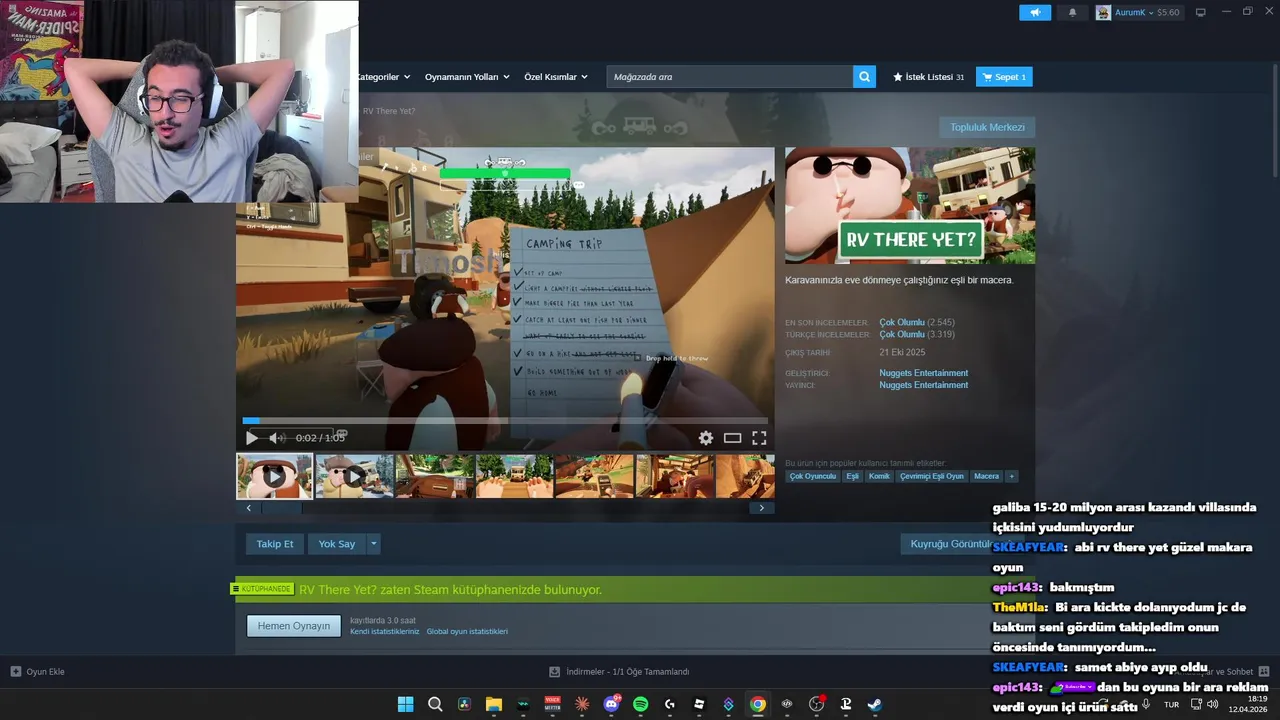Click the Takip Et follow button
This screenshot has width=1280, height=720.
tap(275, 544)
